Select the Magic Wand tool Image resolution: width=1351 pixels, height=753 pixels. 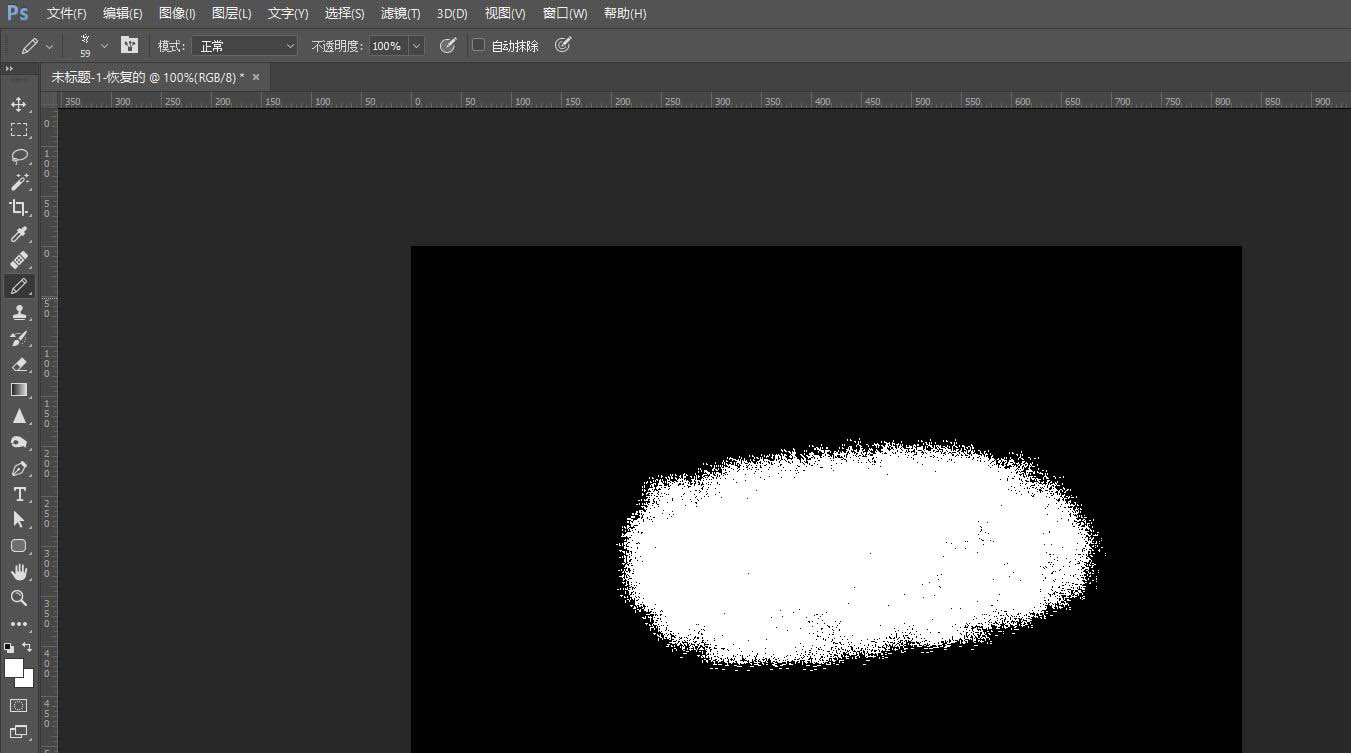tap(19, 182)
